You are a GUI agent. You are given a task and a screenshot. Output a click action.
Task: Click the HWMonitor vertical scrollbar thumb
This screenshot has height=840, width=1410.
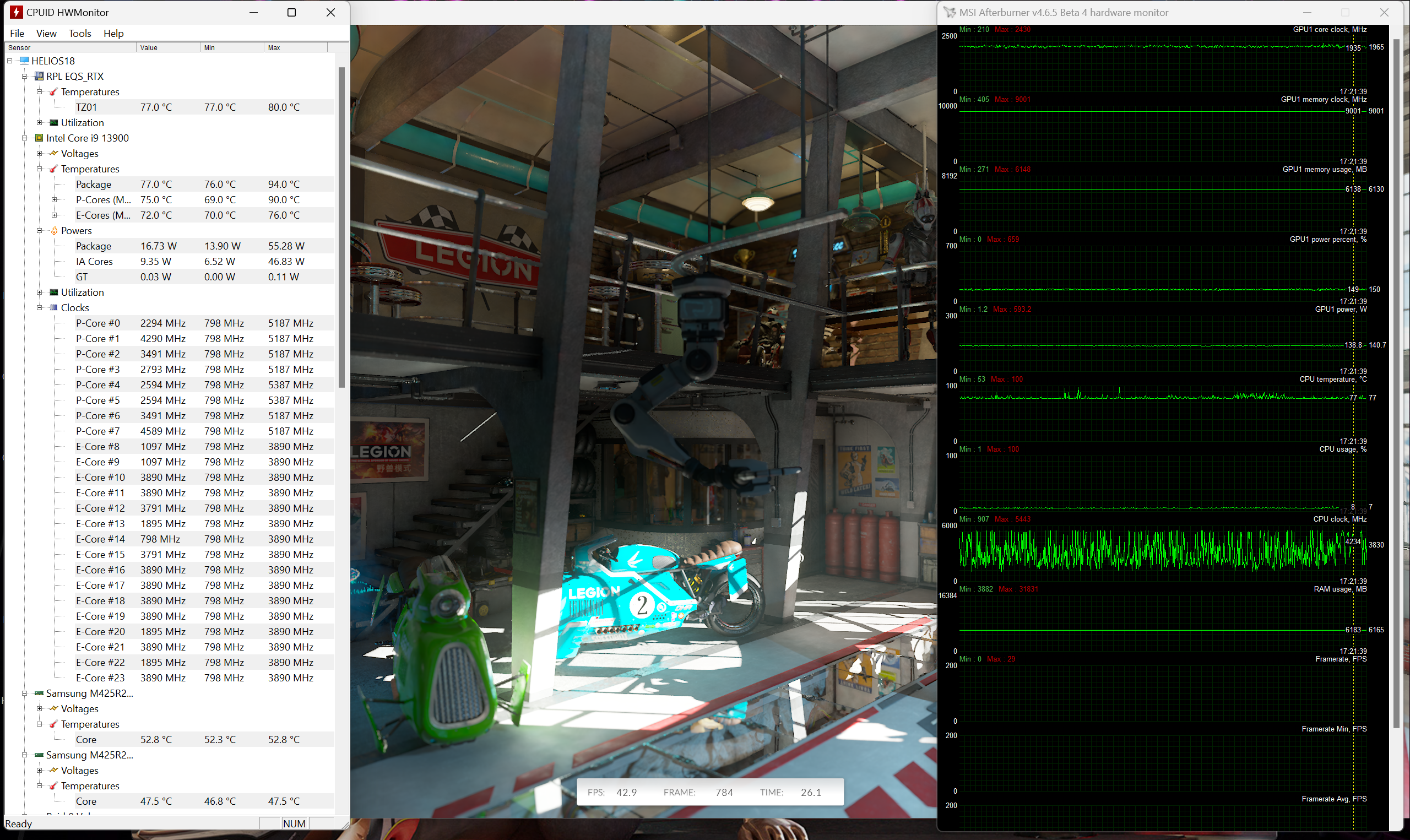pos(341,226)
